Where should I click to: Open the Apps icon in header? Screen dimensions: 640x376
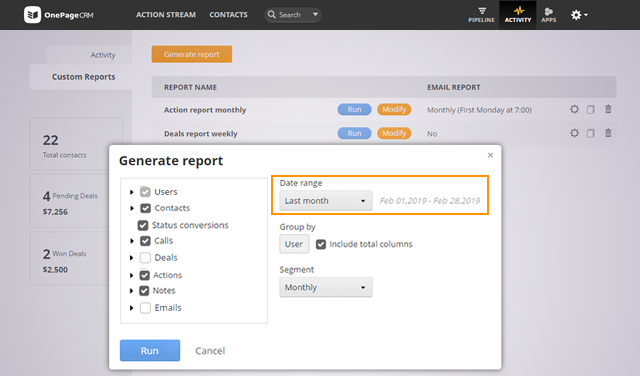pos(549,15)
